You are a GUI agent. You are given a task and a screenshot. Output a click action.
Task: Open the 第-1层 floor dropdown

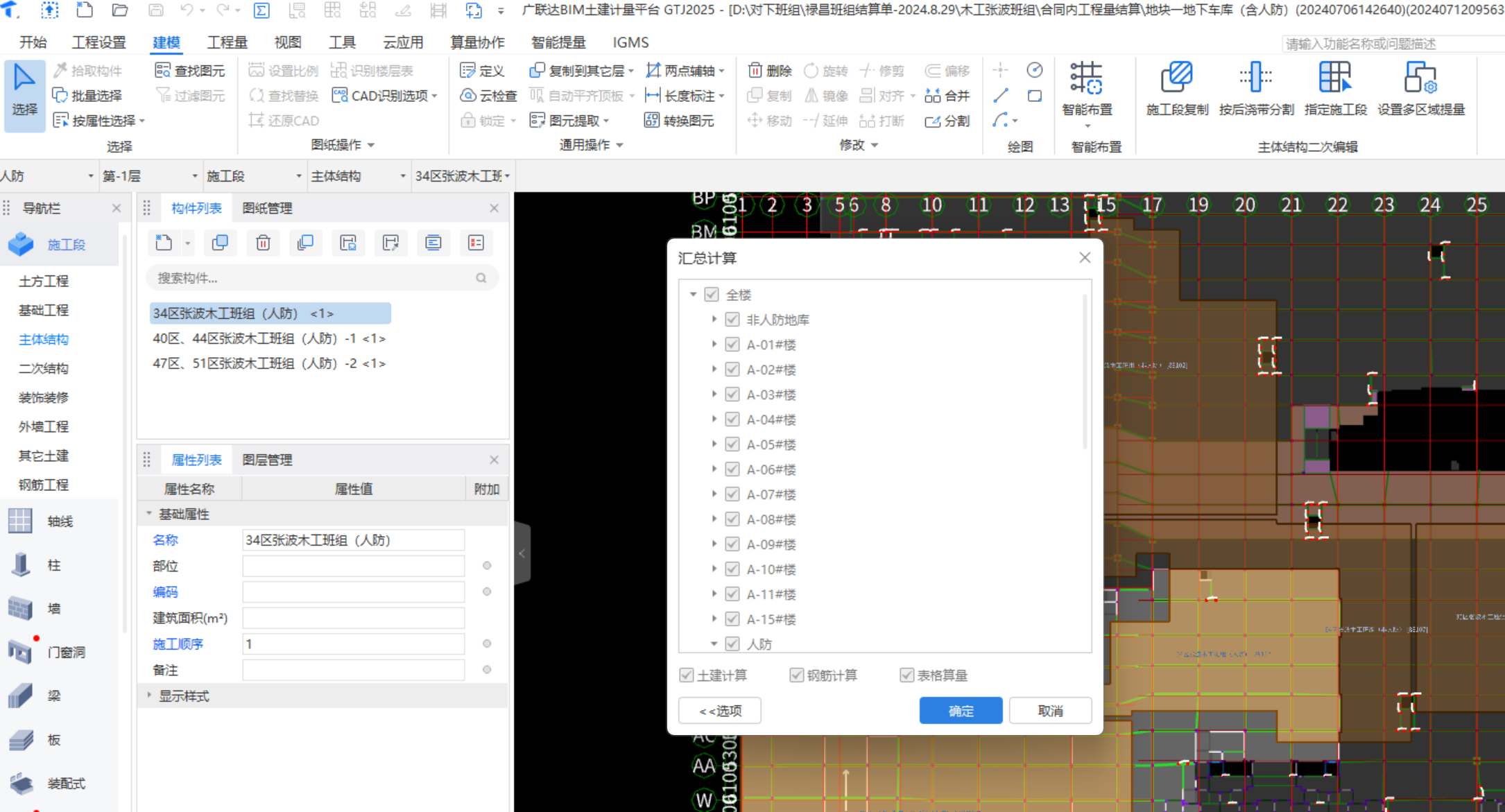[150, 176]
